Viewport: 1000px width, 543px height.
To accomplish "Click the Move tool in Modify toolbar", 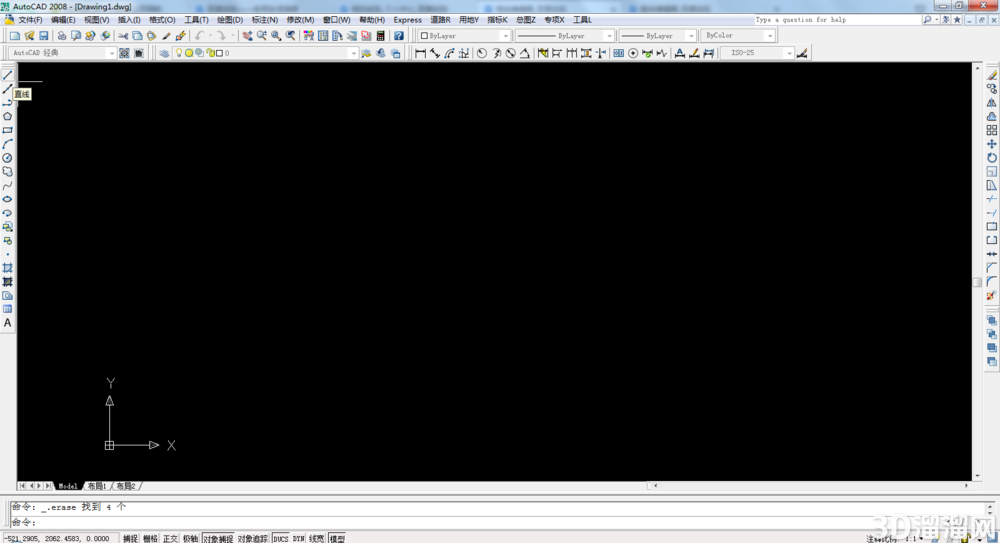I will tap(992, 144).
